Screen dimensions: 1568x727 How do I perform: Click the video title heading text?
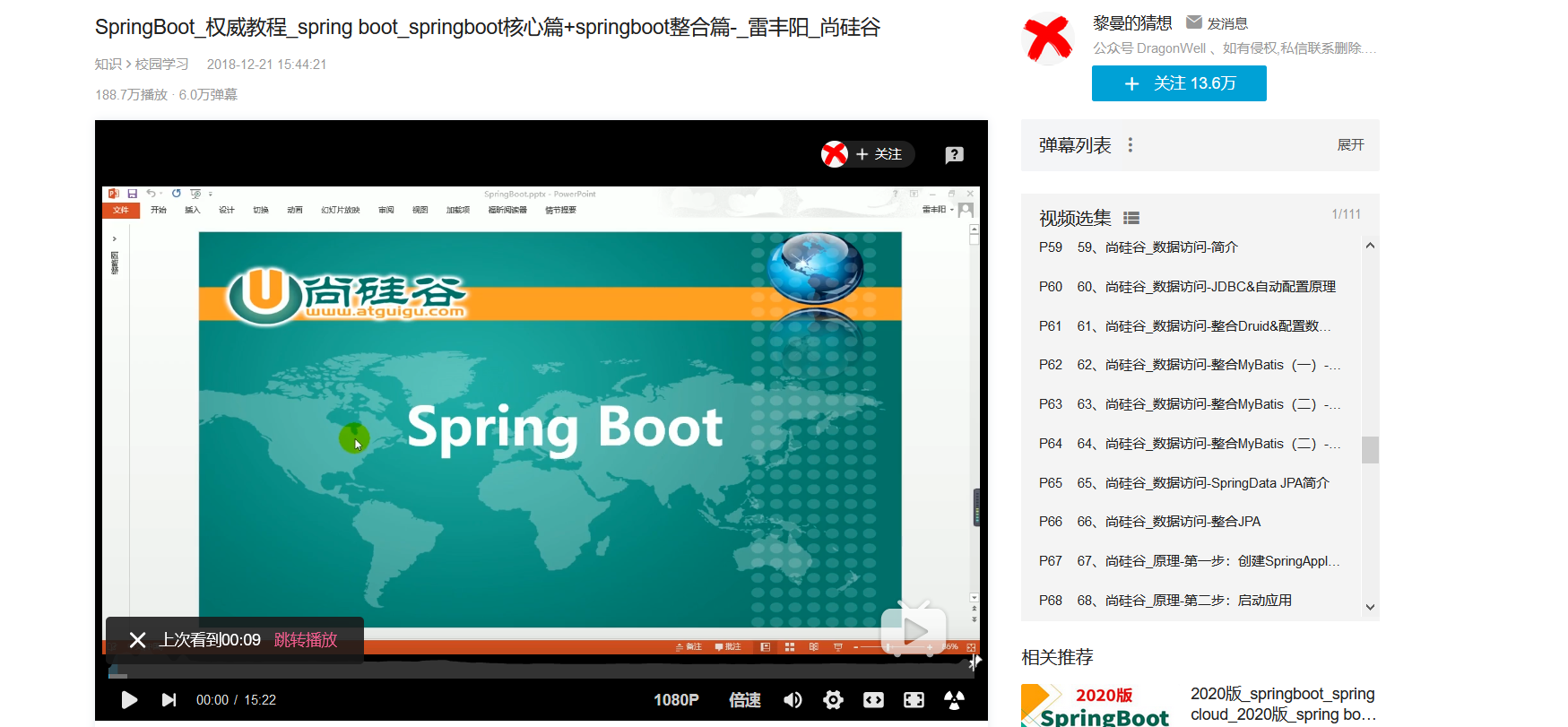488,27
